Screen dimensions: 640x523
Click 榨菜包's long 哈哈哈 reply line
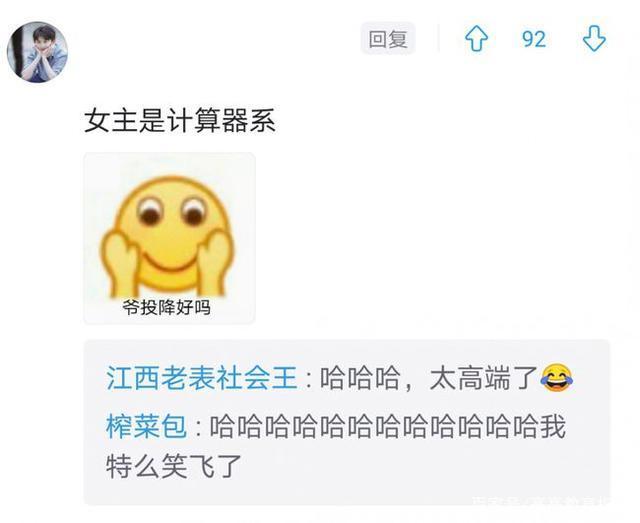click(388, 427)
